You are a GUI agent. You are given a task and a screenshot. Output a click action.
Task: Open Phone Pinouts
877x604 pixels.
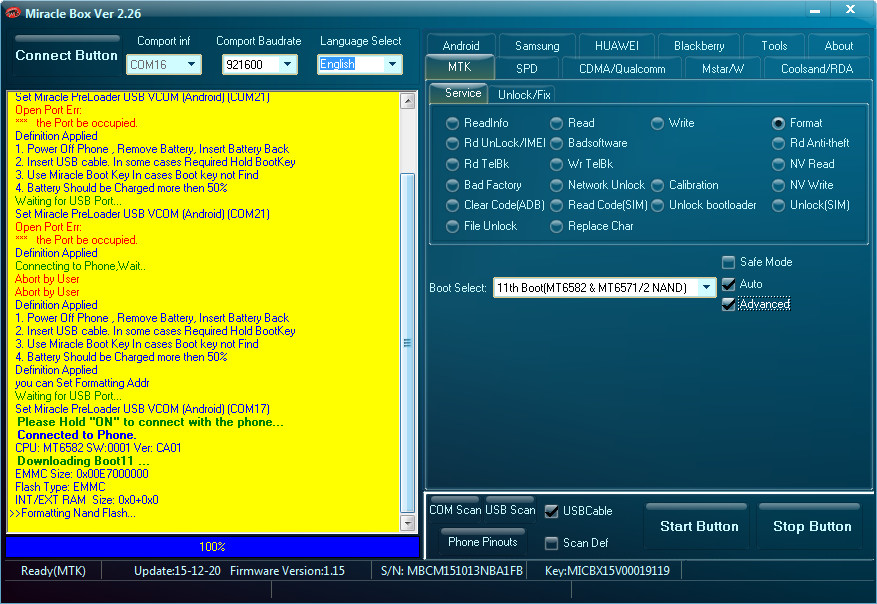(x=483, y=541)
